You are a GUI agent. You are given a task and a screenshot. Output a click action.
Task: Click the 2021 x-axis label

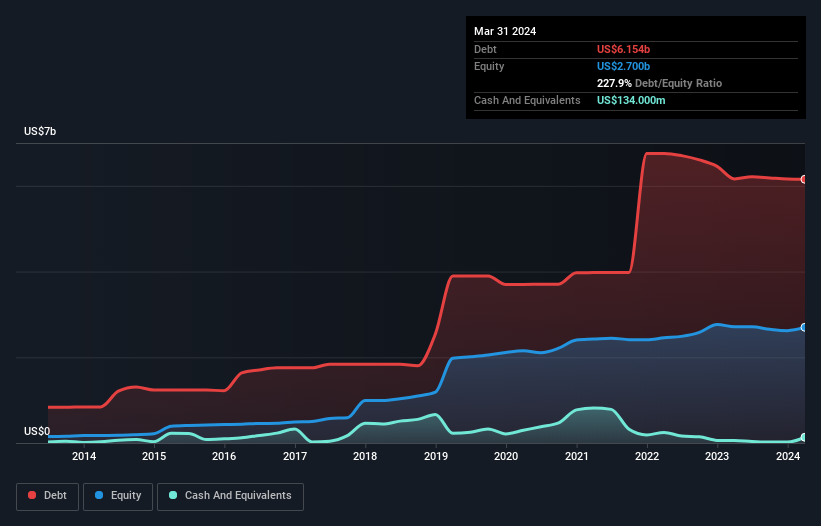pyautogui.click(x=576, y=456)
